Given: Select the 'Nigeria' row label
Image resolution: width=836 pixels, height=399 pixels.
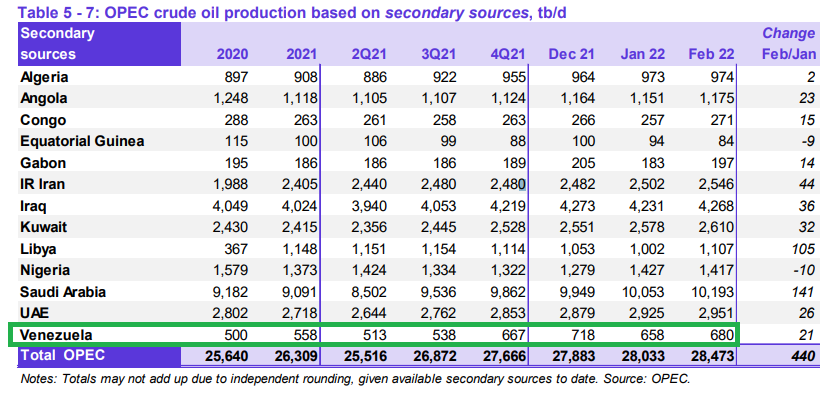Looking at the screenshot, I should (x=45, y=270).
